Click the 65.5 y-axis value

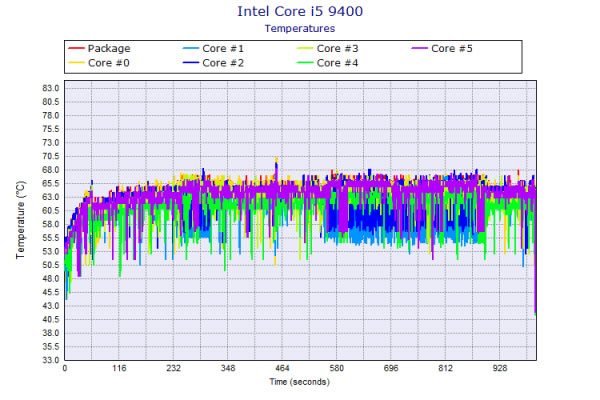(51, 183)
